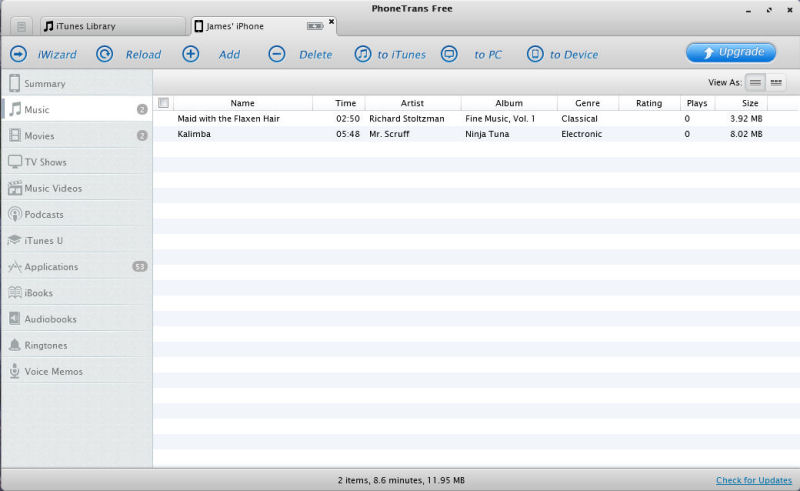Screen dimensions: 800x491
Task: Open the list menu icon left of iTunes Library tab
Action: (x=21, y=26)
